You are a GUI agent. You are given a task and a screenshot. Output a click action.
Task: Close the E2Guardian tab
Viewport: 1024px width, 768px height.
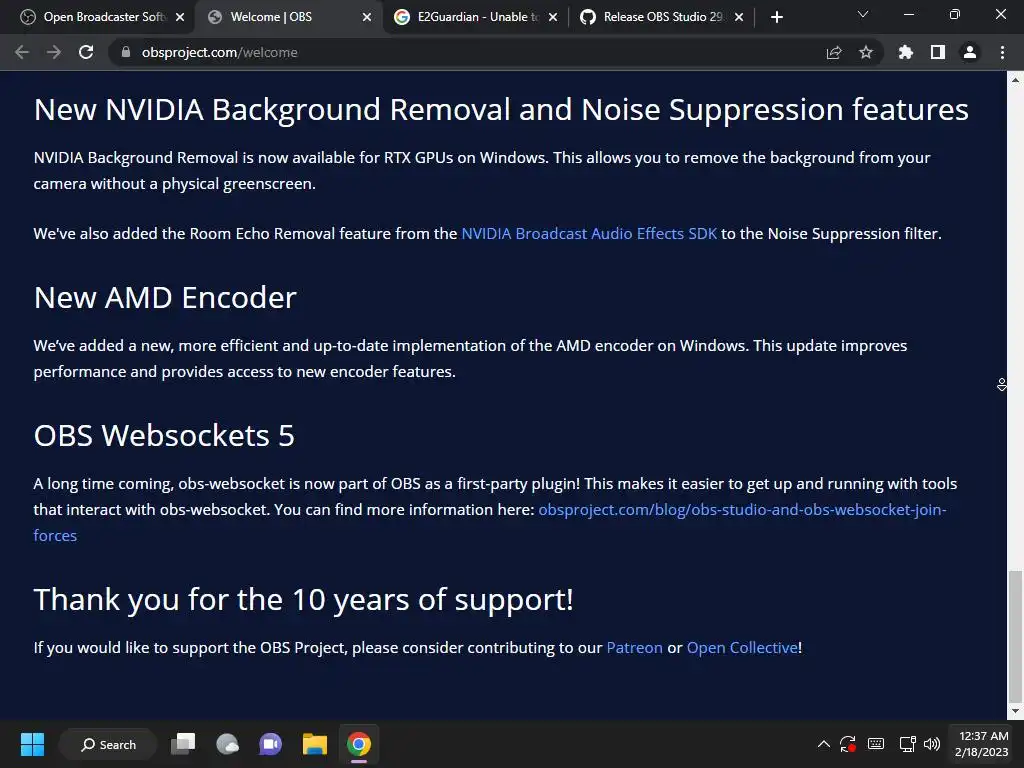(553, 17)
